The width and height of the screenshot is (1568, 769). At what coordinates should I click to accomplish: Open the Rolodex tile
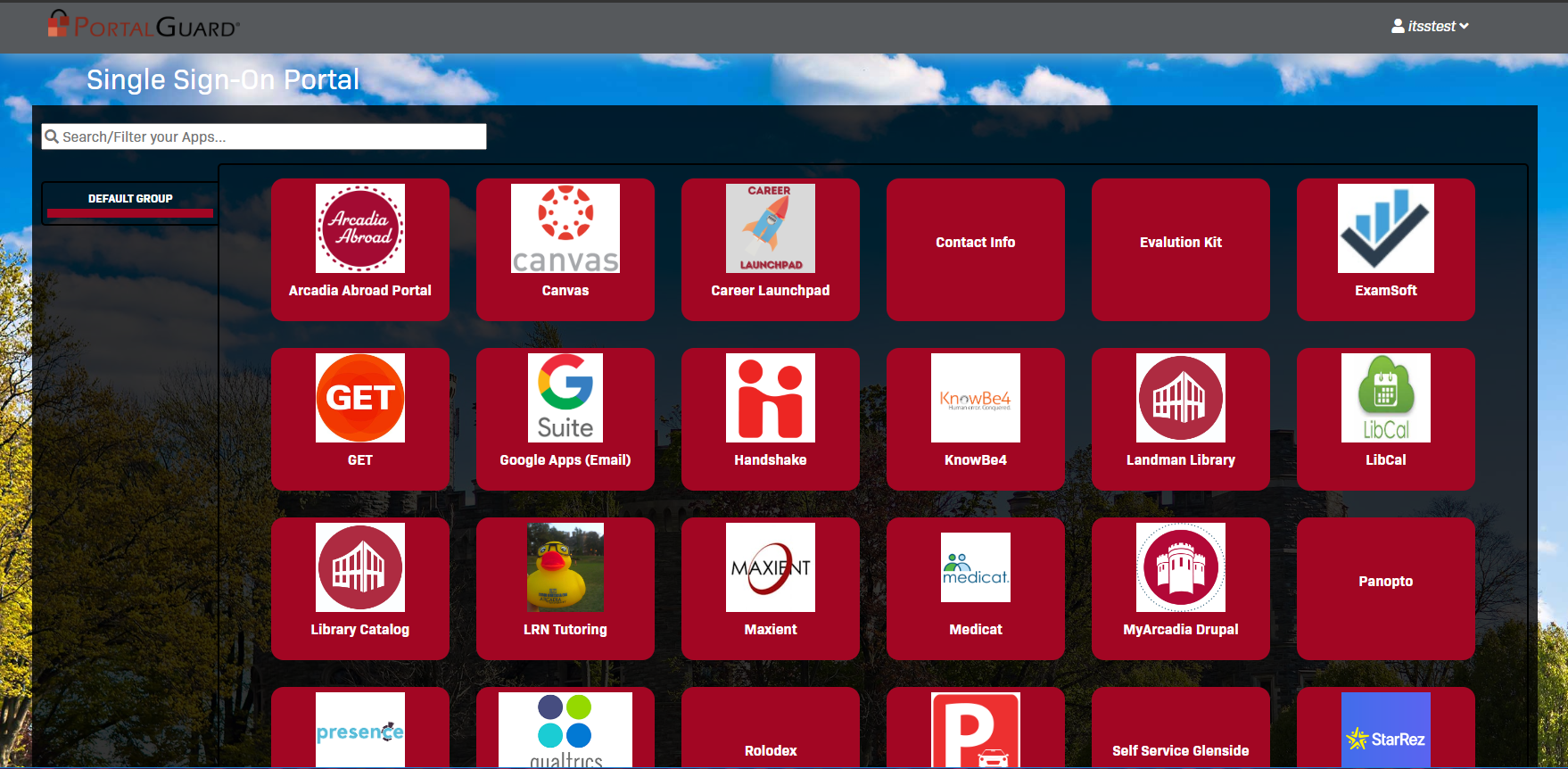tap(771, 727)
